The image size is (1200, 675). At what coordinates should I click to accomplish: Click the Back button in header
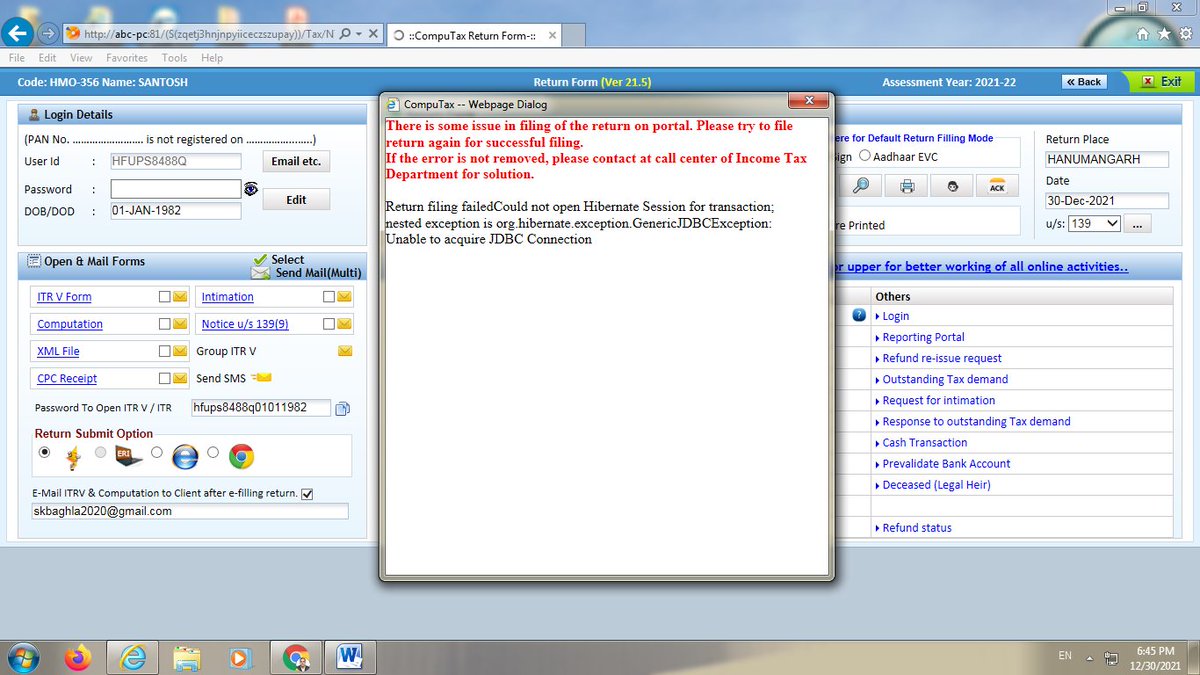1084,82
